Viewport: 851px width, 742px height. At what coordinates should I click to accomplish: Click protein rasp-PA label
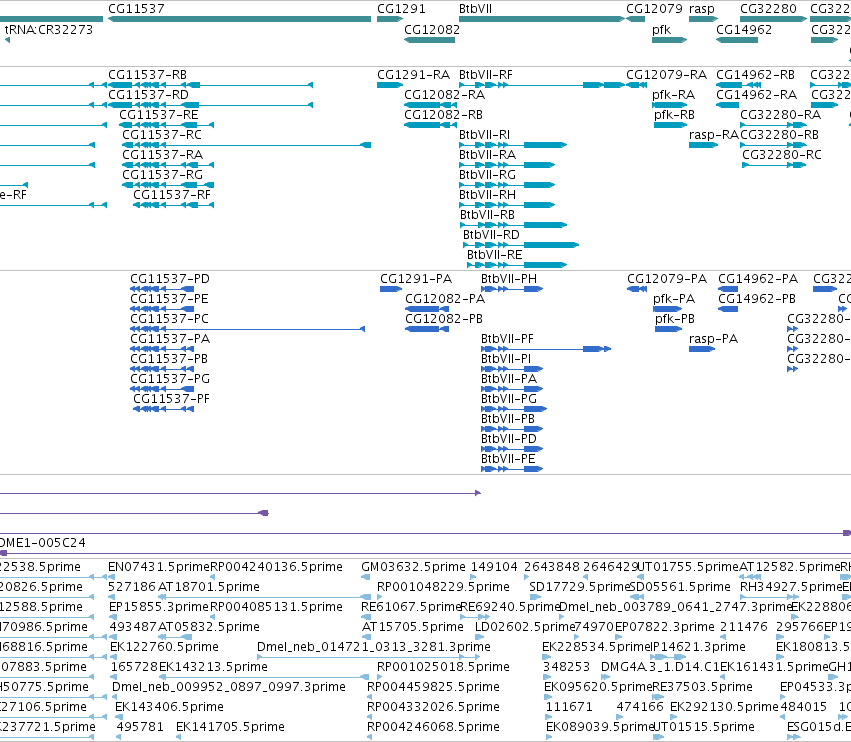point(714,339)
